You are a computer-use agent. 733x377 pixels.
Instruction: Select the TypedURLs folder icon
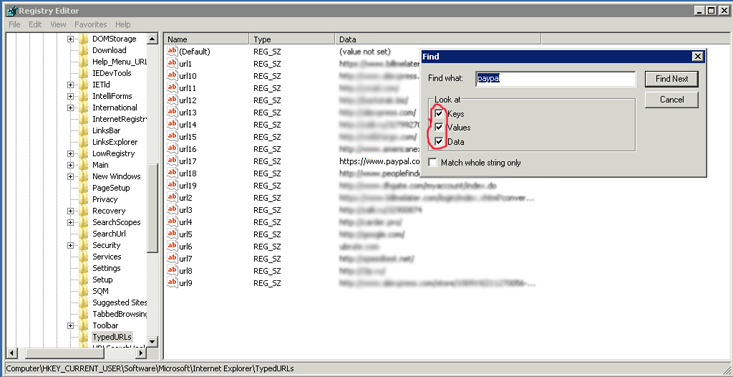coord(83,337)
